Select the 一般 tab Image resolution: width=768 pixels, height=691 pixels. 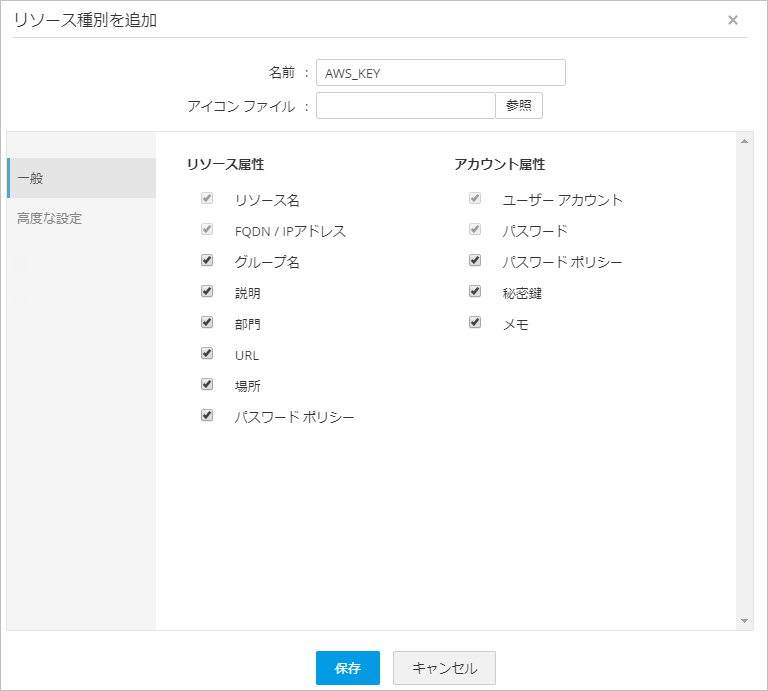[81, 178]
